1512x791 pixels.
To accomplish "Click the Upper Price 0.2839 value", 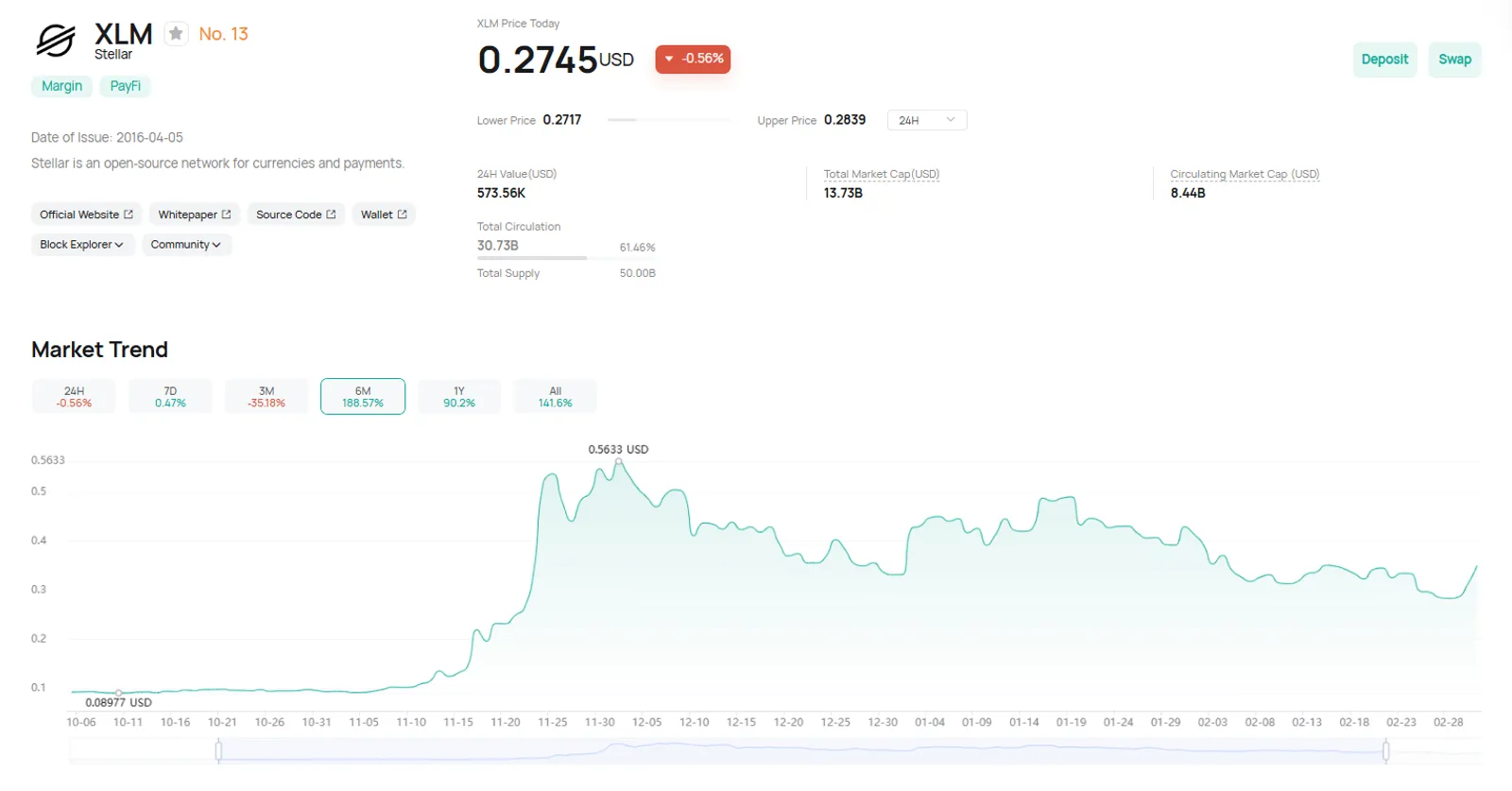I will click(845, 120).
